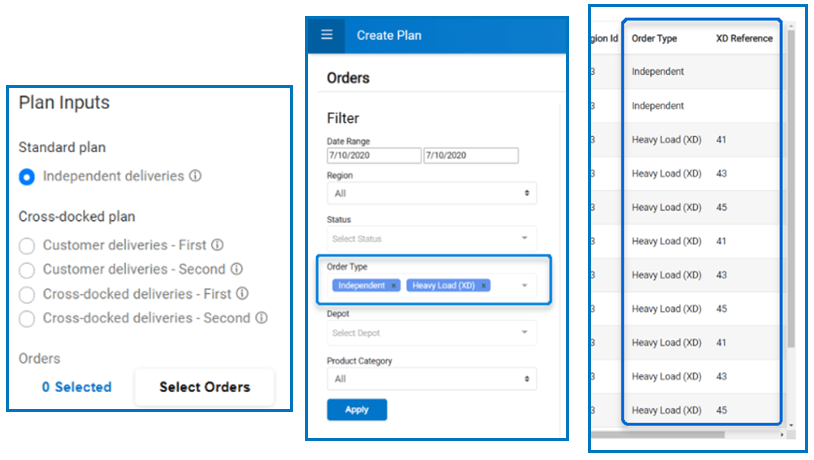This screenshot has width=814, height=460.
Task: Open the Region dropdown
Action: 432,193
